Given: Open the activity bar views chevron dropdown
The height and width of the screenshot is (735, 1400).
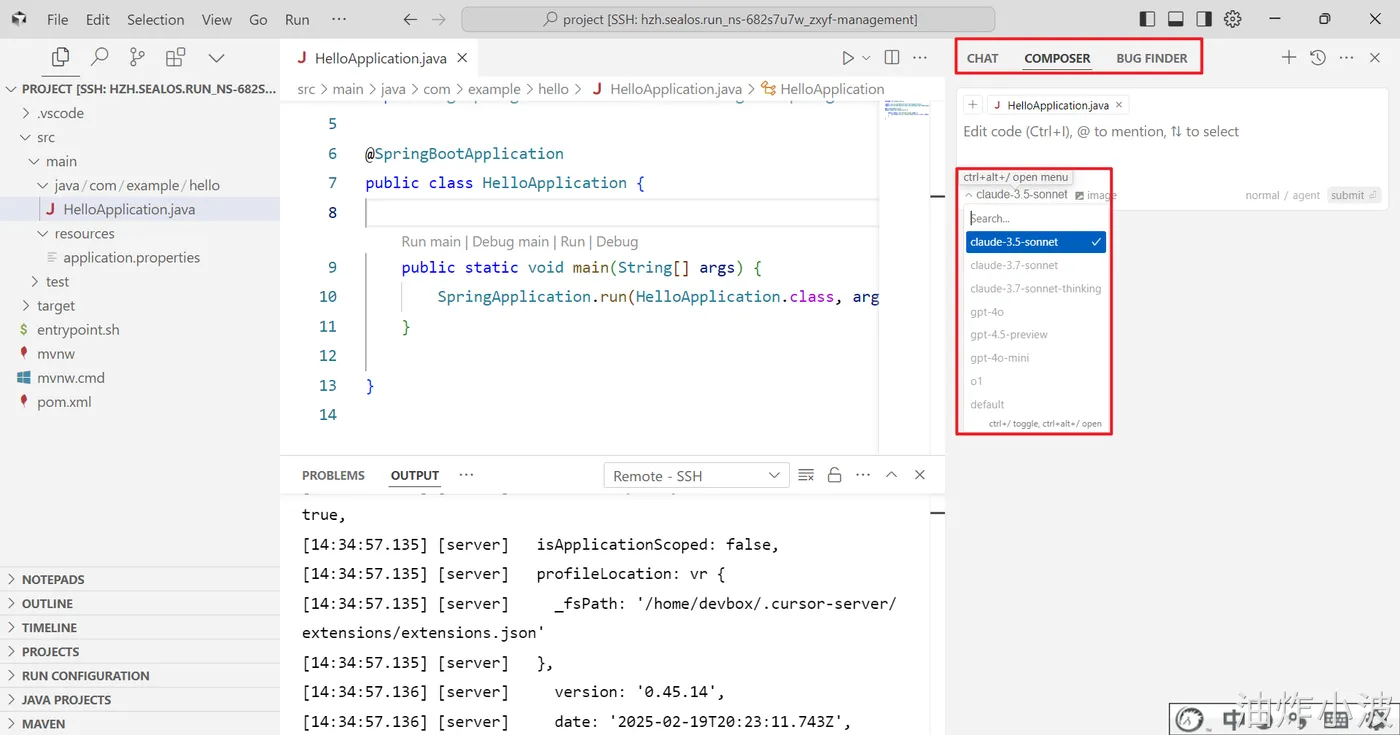Looking at the screenshot, I should (216, 57).
